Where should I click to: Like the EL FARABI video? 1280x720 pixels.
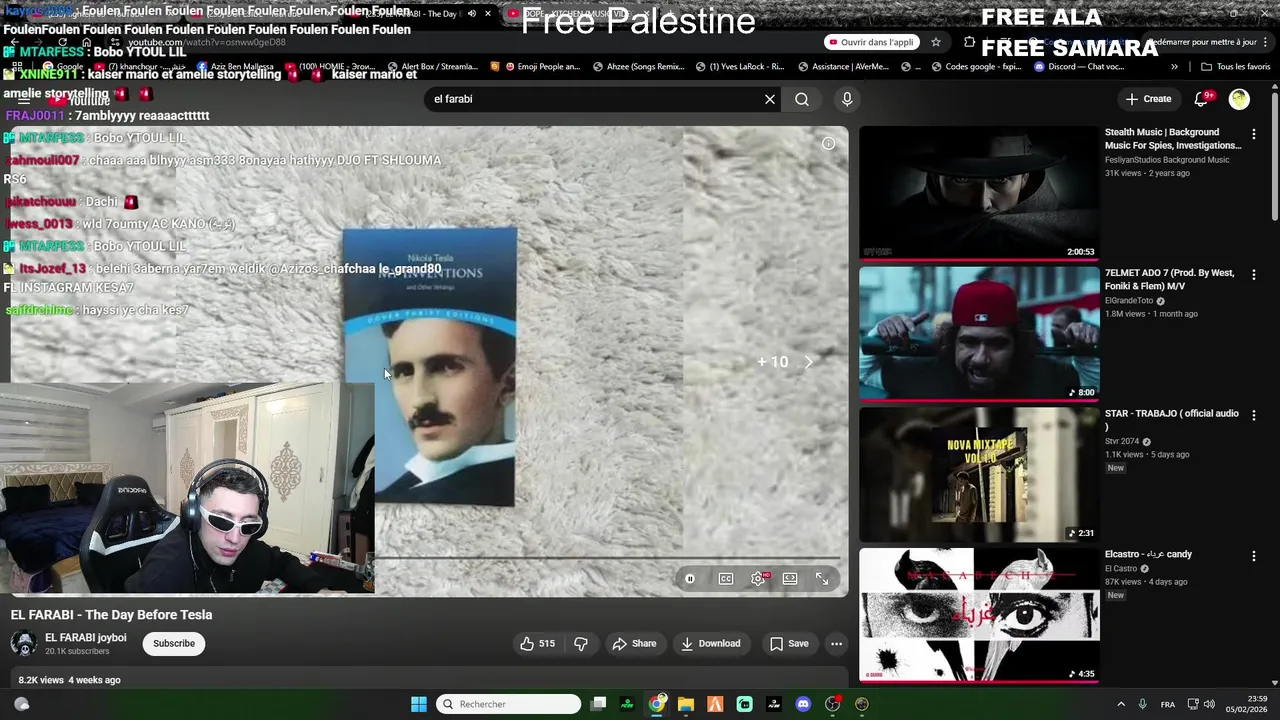point(537,644)
